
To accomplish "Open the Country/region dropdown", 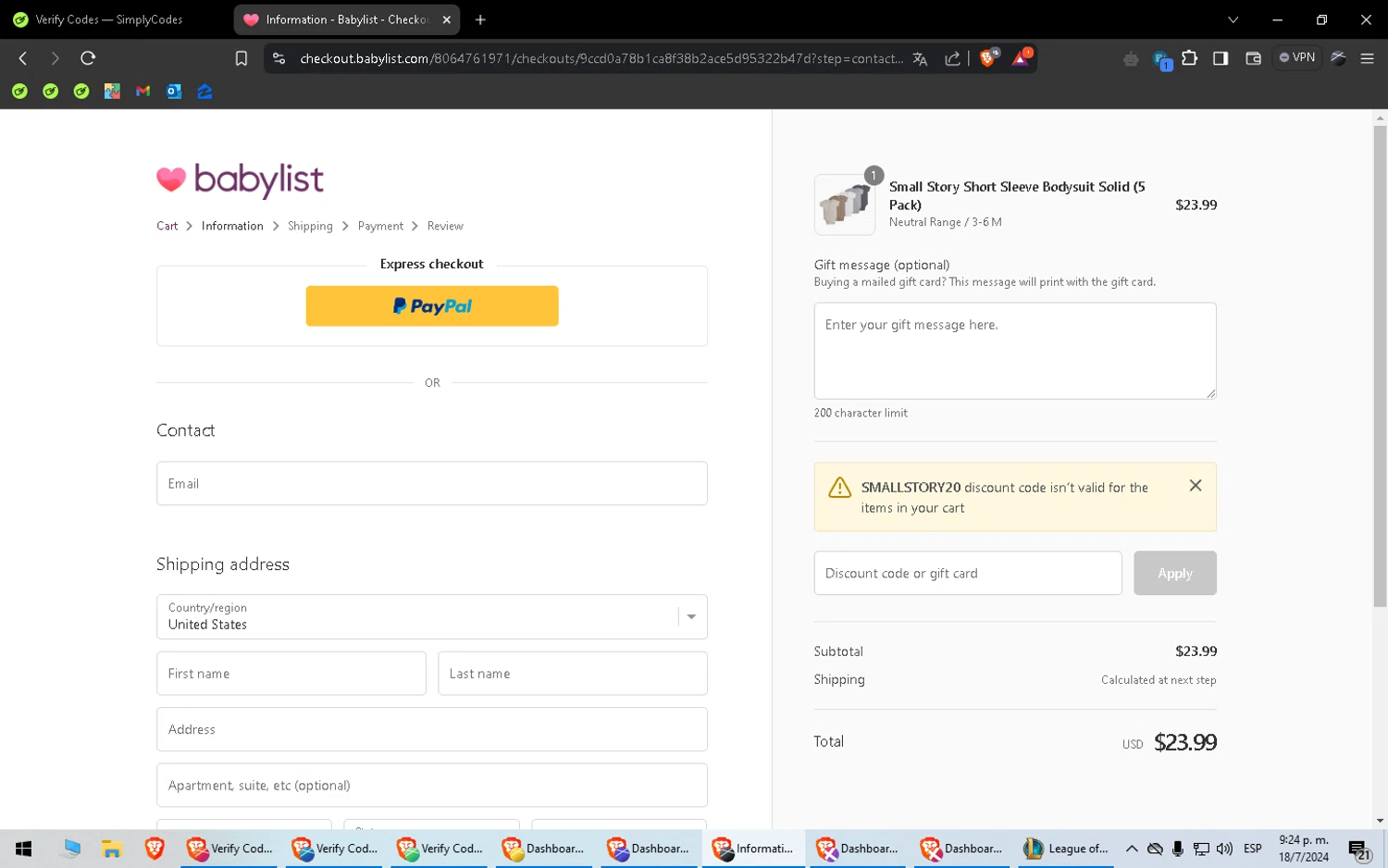I will pos(432,617).
